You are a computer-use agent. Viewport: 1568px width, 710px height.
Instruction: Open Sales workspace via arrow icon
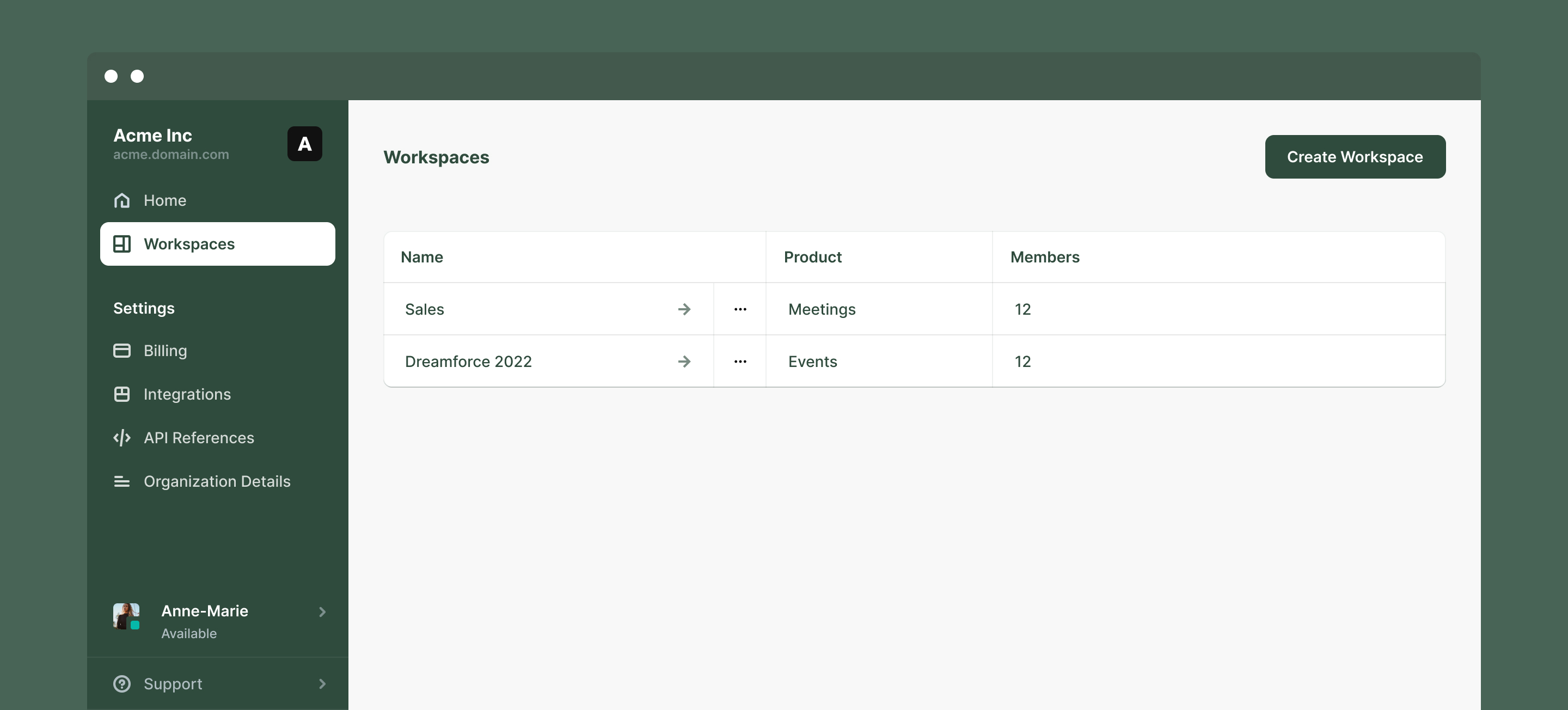pyautogui.click(x=684, y=309)
